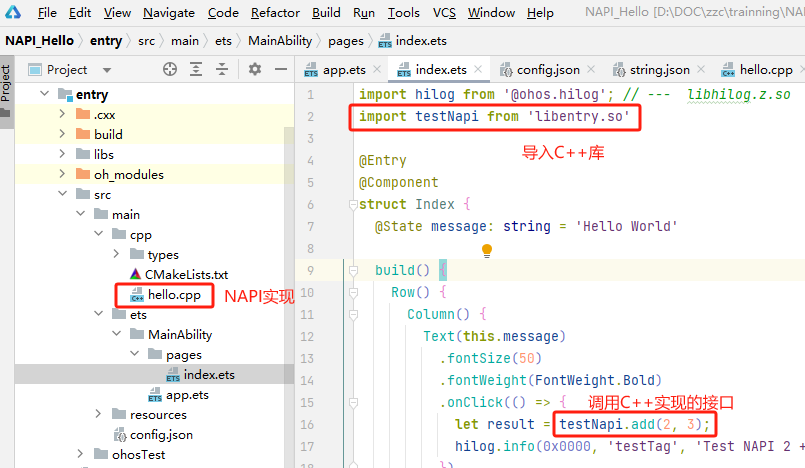The height and width of the screenshot is (468, 805).
Task: Click the intention lightbulb icon in editor
Action: click(x=487, y=250)
